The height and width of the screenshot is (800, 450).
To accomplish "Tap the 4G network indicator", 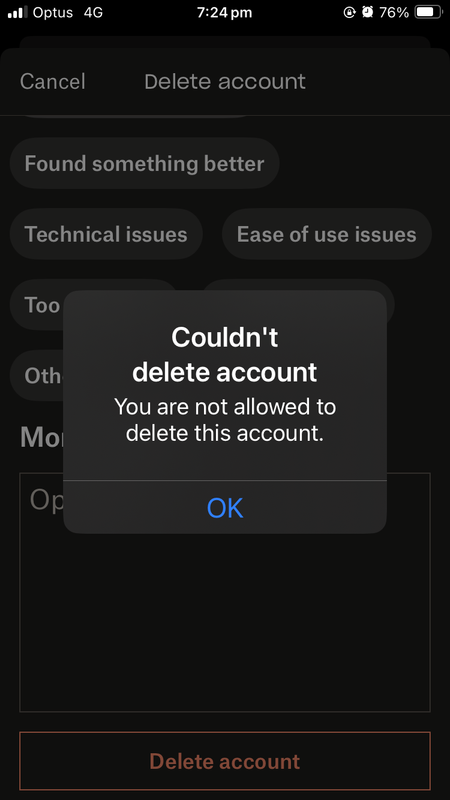I will (x=93, y=13).
